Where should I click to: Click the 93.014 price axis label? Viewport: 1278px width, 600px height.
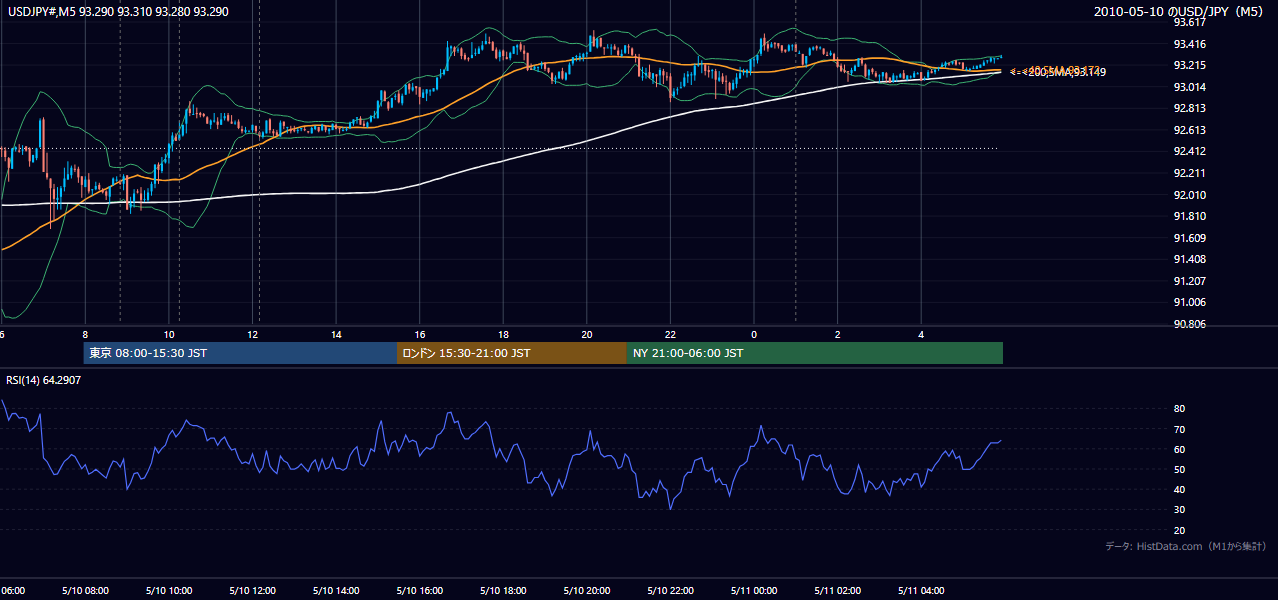1191,87
